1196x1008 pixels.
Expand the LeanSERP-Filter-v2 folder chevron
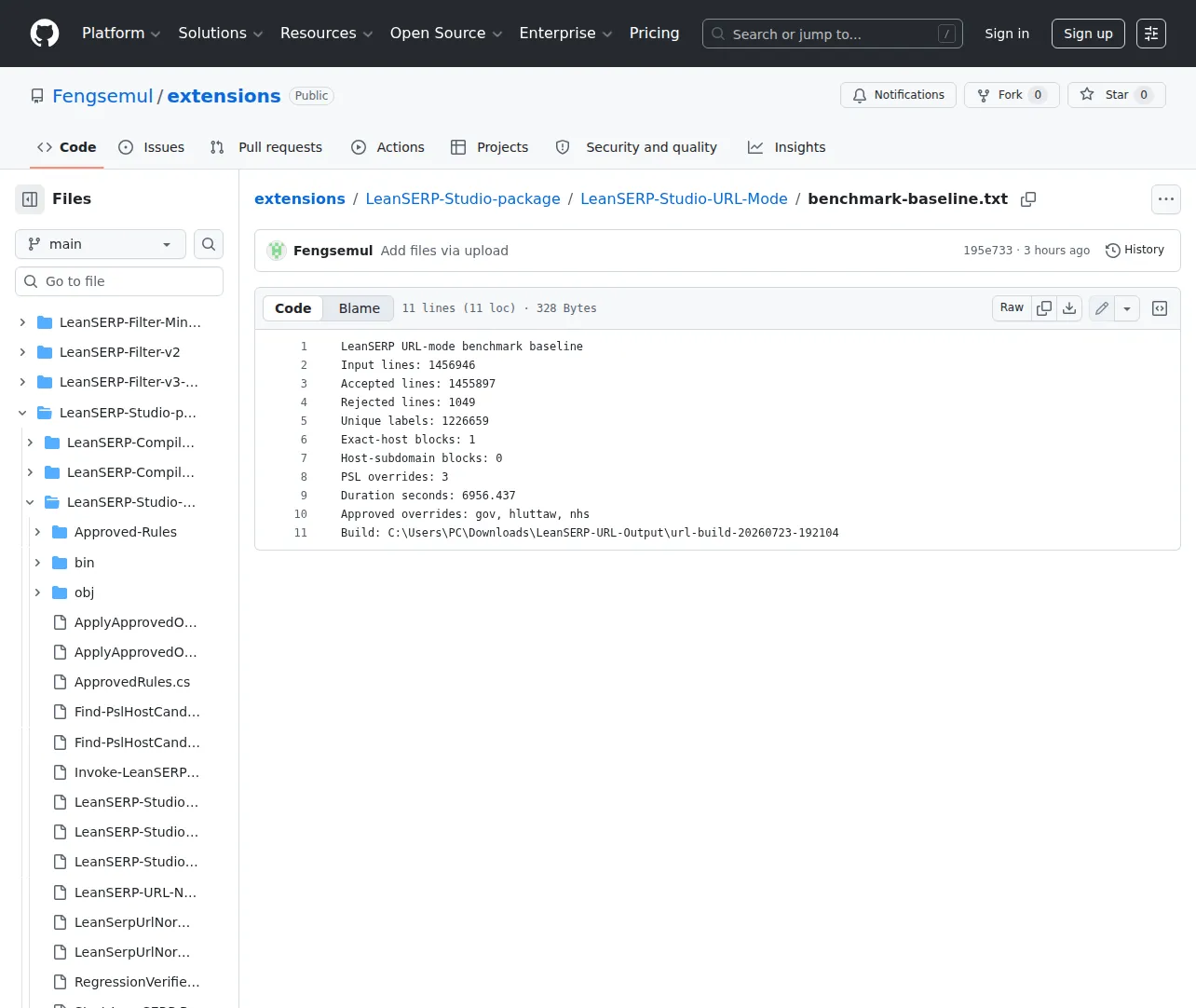point(22,352)
